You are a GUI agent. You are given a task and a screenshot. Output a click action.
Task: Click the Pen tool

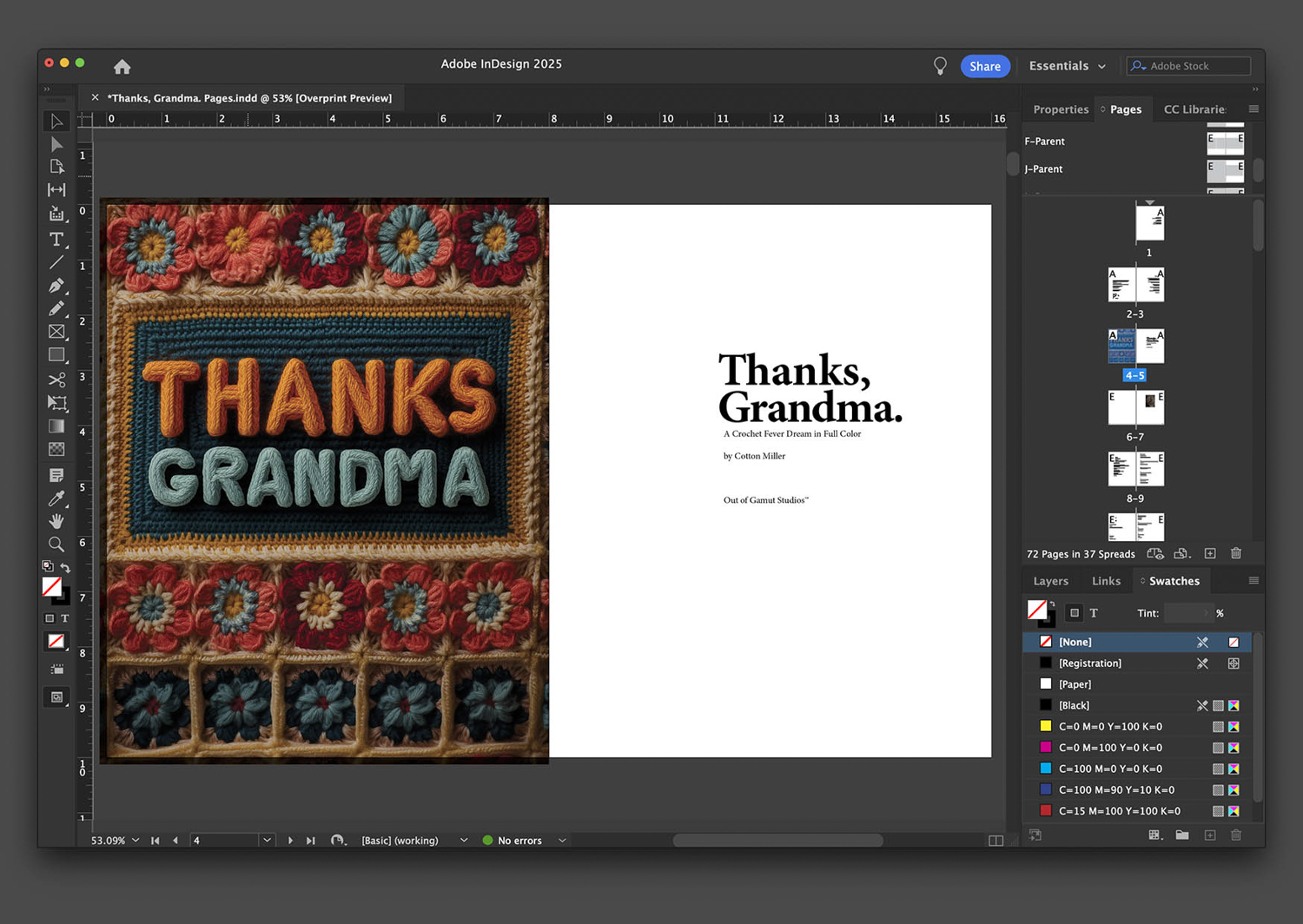(x=56, y=286)
